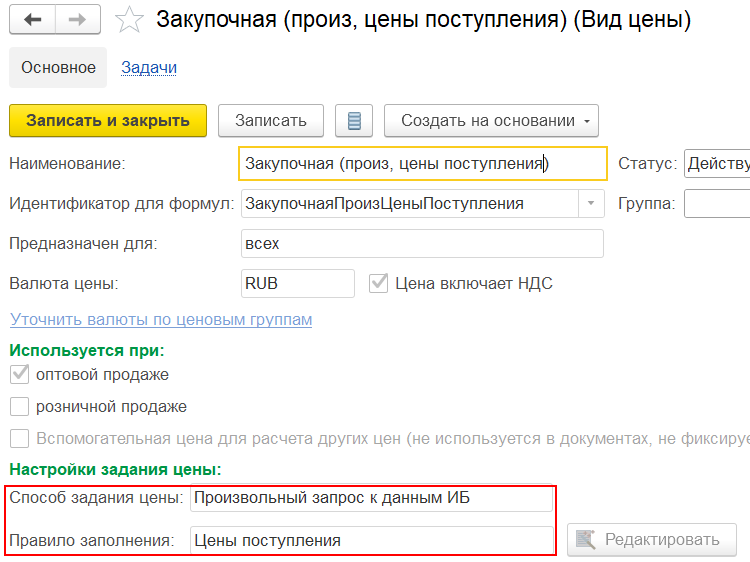Switch to the 'Основное' tab

(x=59, y=68)
